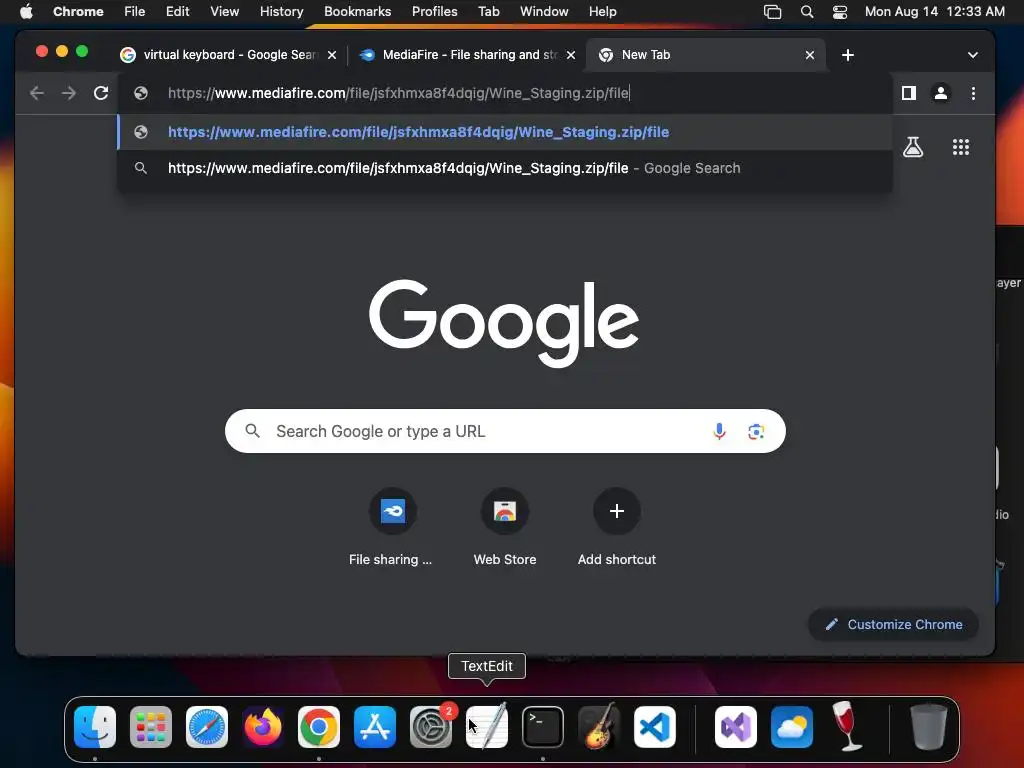Close the virtual keyboard search tab

[x=332, y=56]
